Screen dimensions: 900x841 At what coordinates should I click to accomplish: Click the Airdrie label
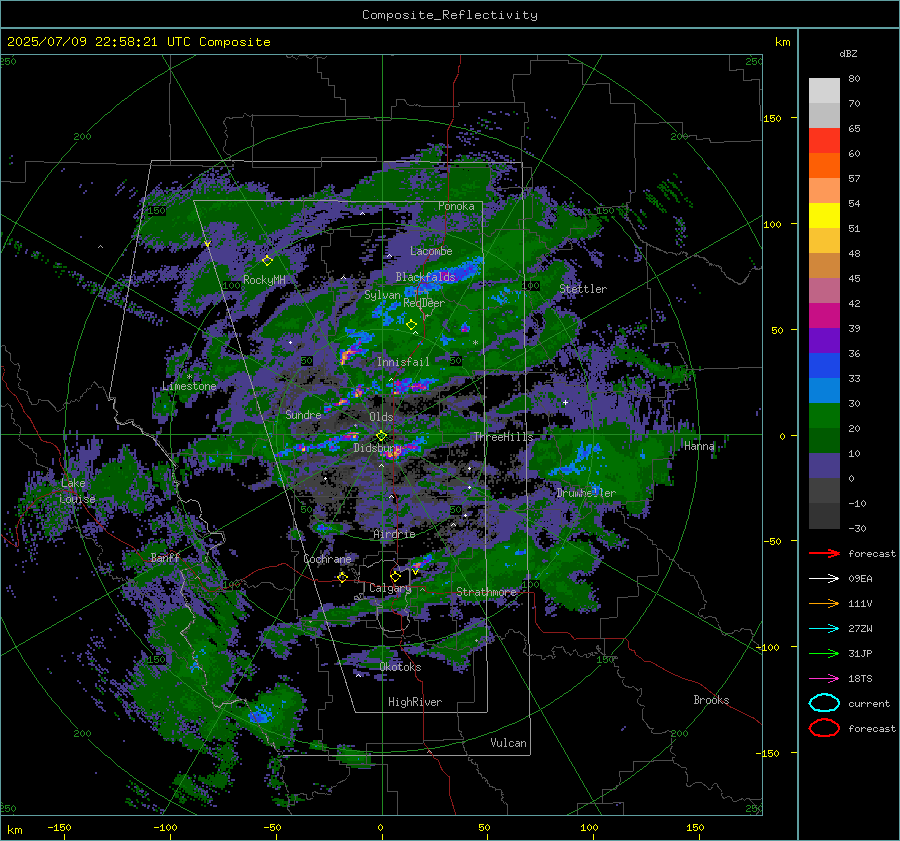(x=394, y=534)
